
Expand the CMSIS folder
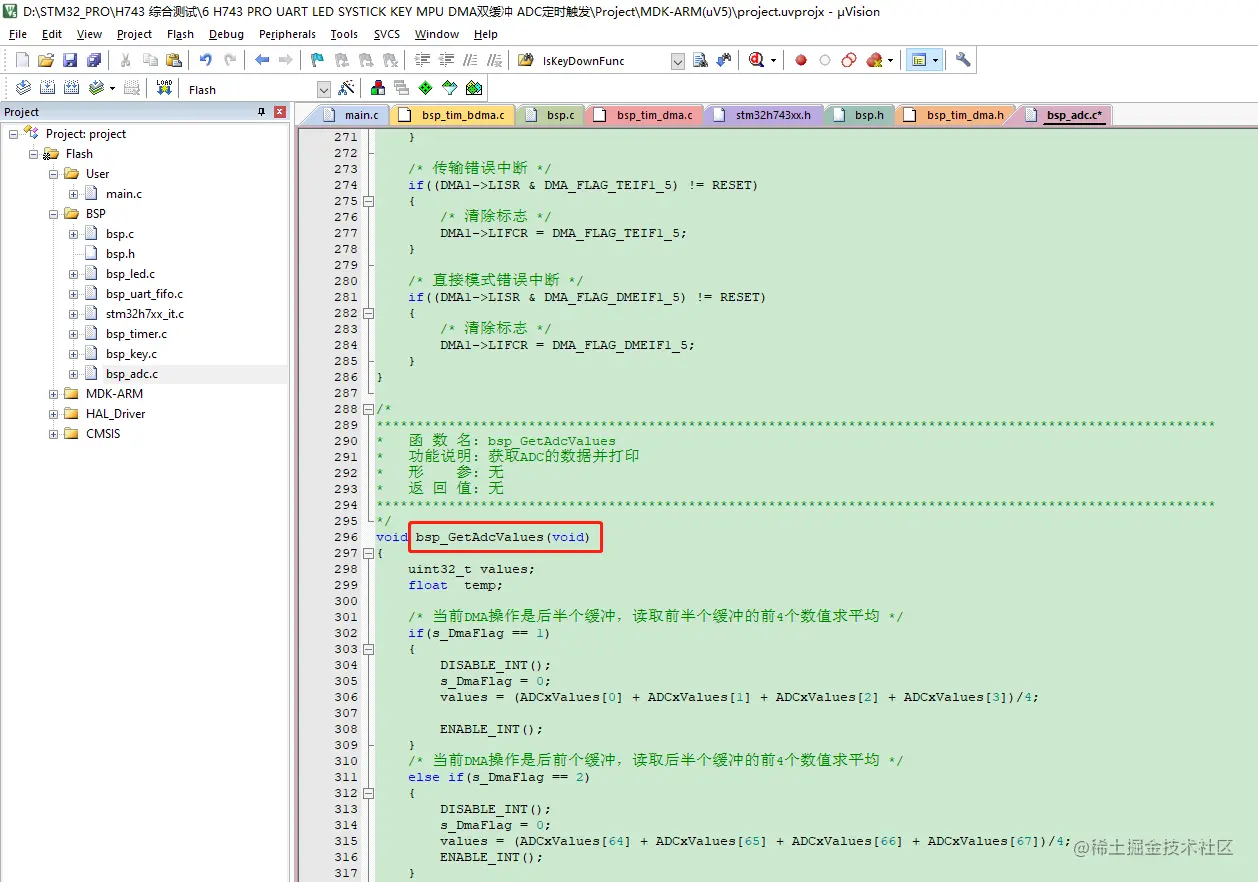(54, 434)
